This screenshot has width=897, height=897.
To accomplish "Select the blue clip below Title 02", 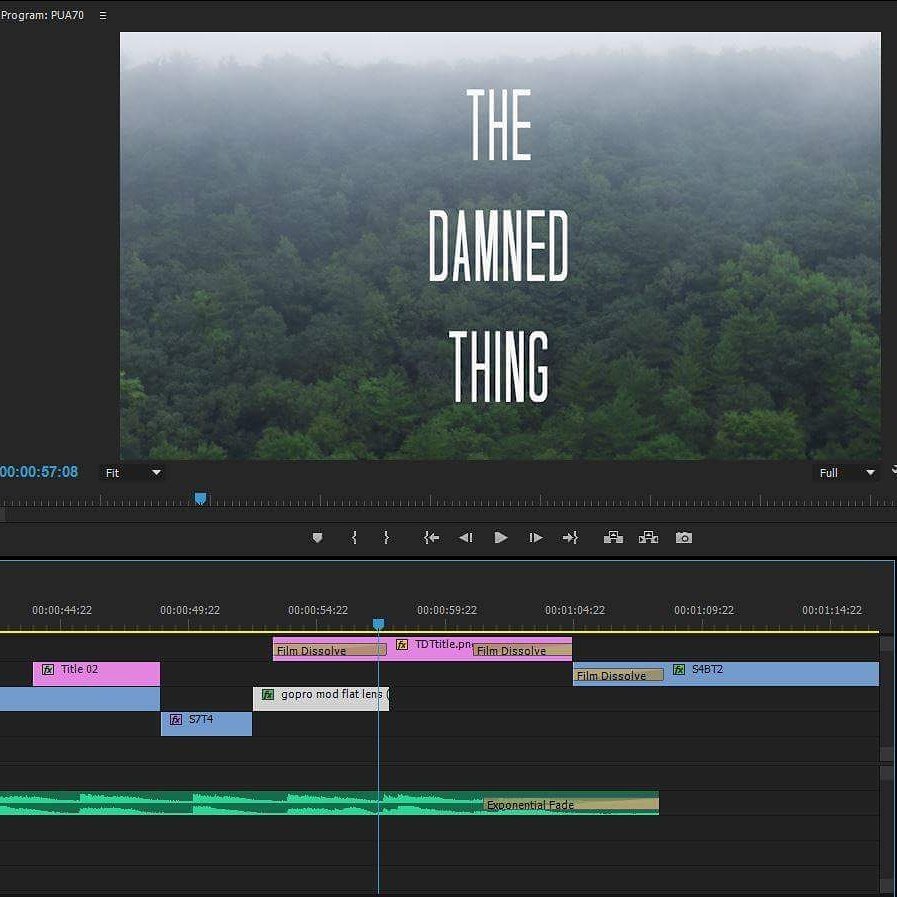I will [x=80, y=698].
